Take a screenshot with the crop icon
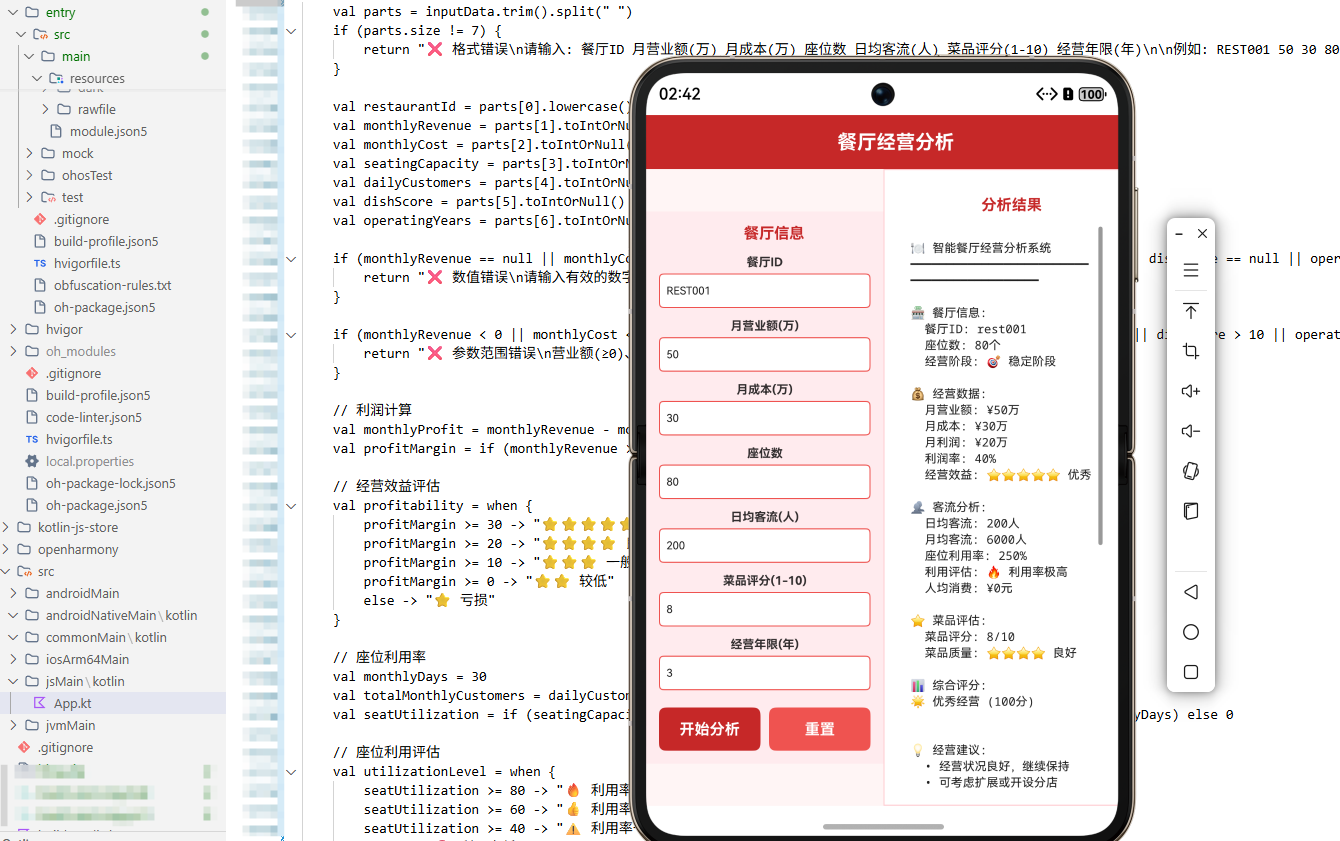This screenshot has height=841, width=1340. [x=1190, y=350]
